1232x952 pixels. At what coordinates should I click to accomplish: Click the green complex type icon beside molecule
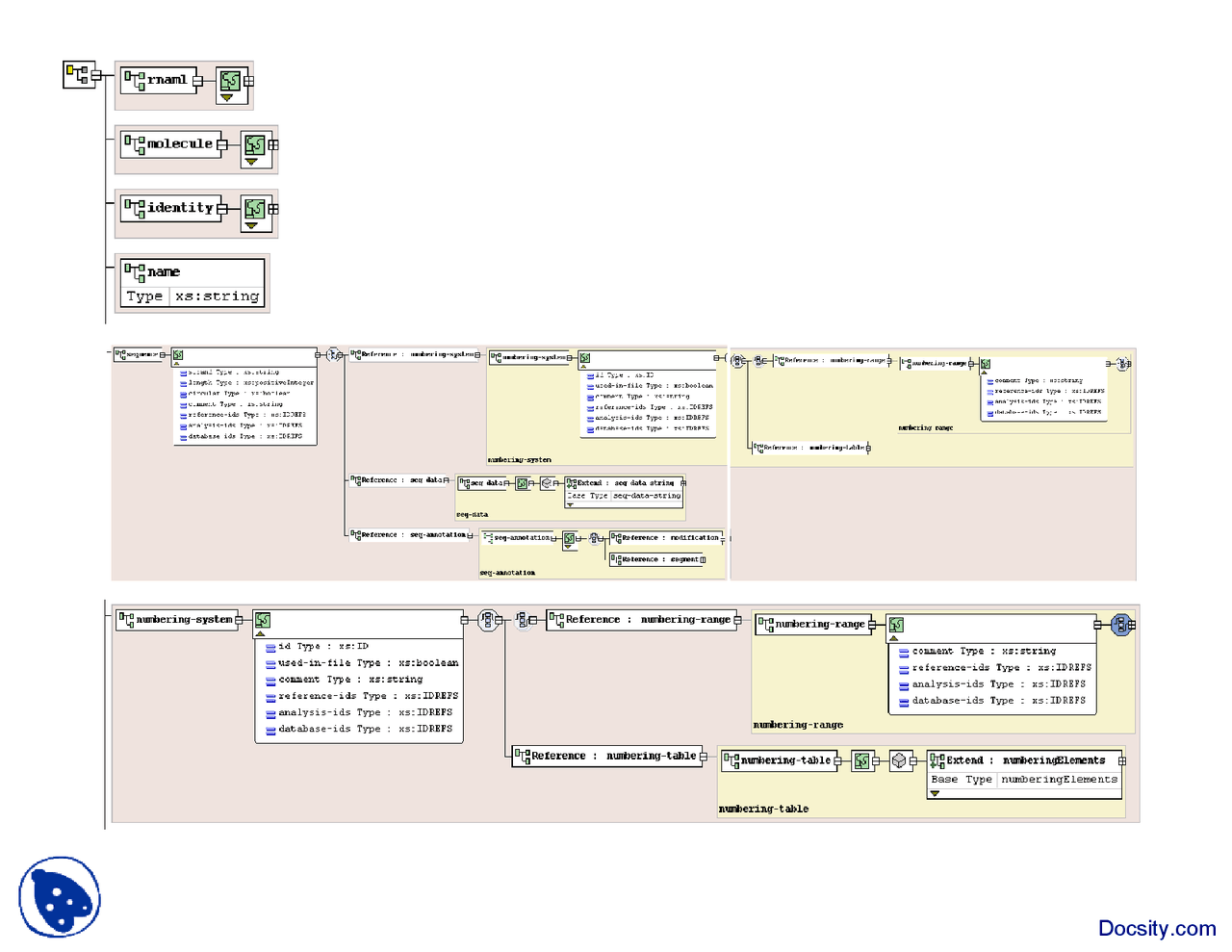tap(254, 144)
